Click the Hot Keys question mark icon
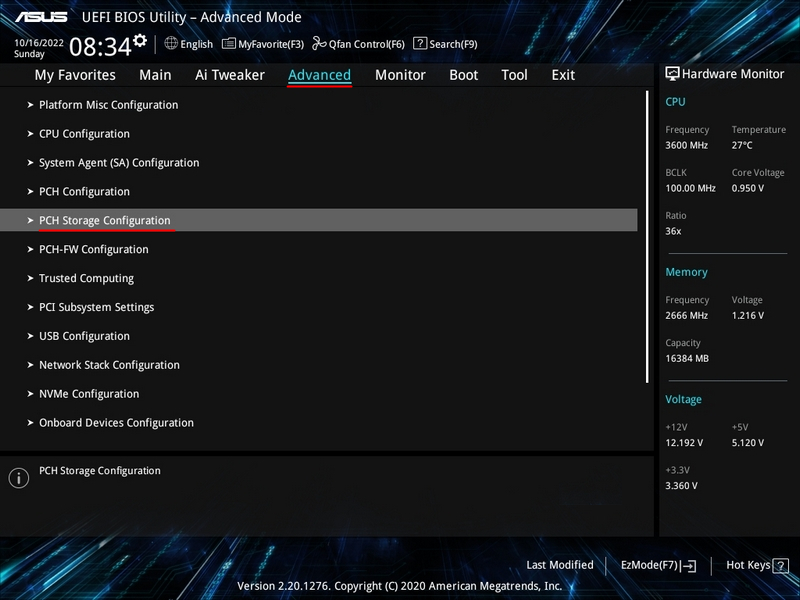Viewport: 800px width, 600px height. tap(781, 565)
